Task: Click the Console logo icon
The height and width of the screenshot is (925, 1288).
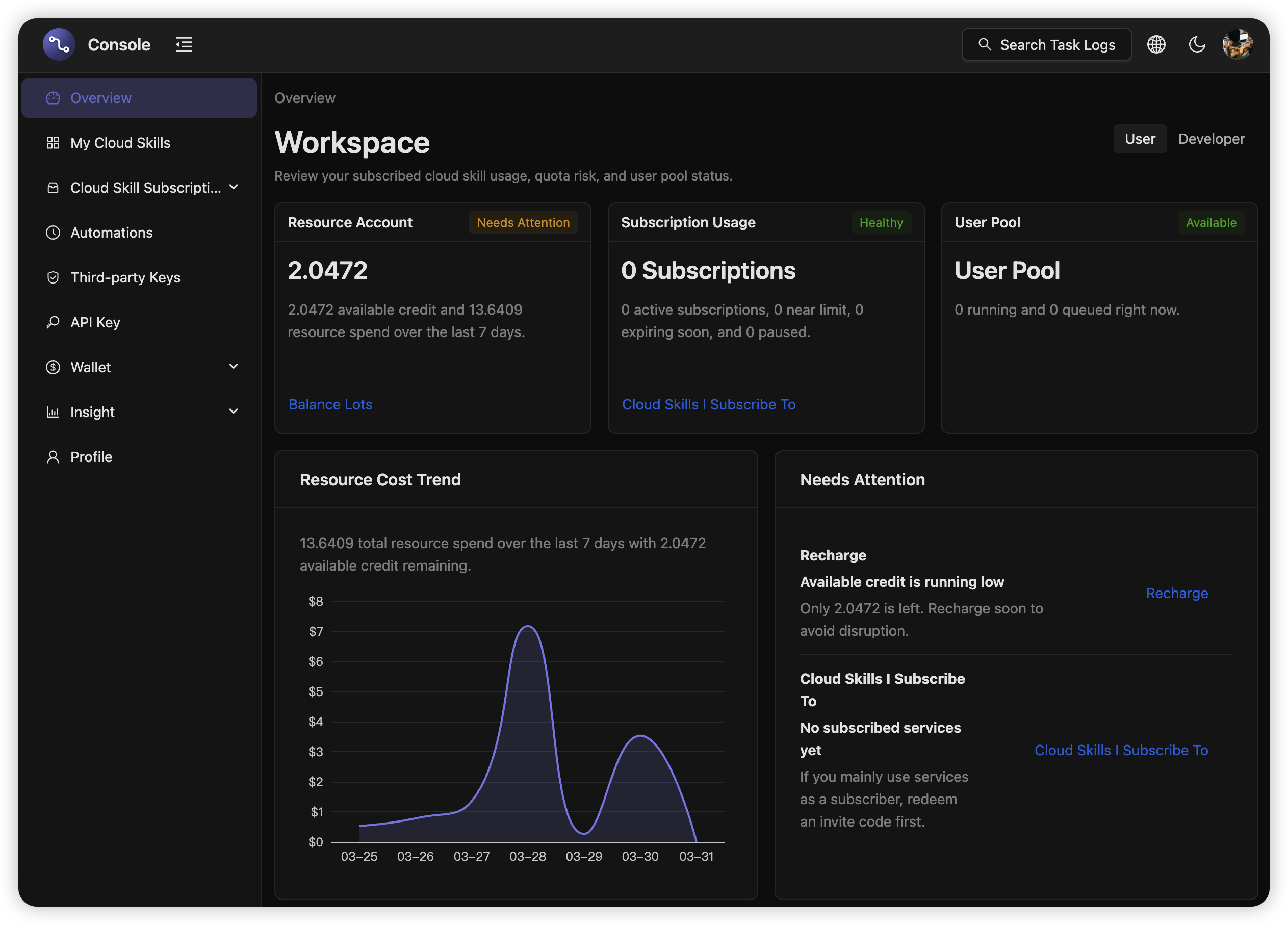Action: pyautogui.click(x=59, y=44)
